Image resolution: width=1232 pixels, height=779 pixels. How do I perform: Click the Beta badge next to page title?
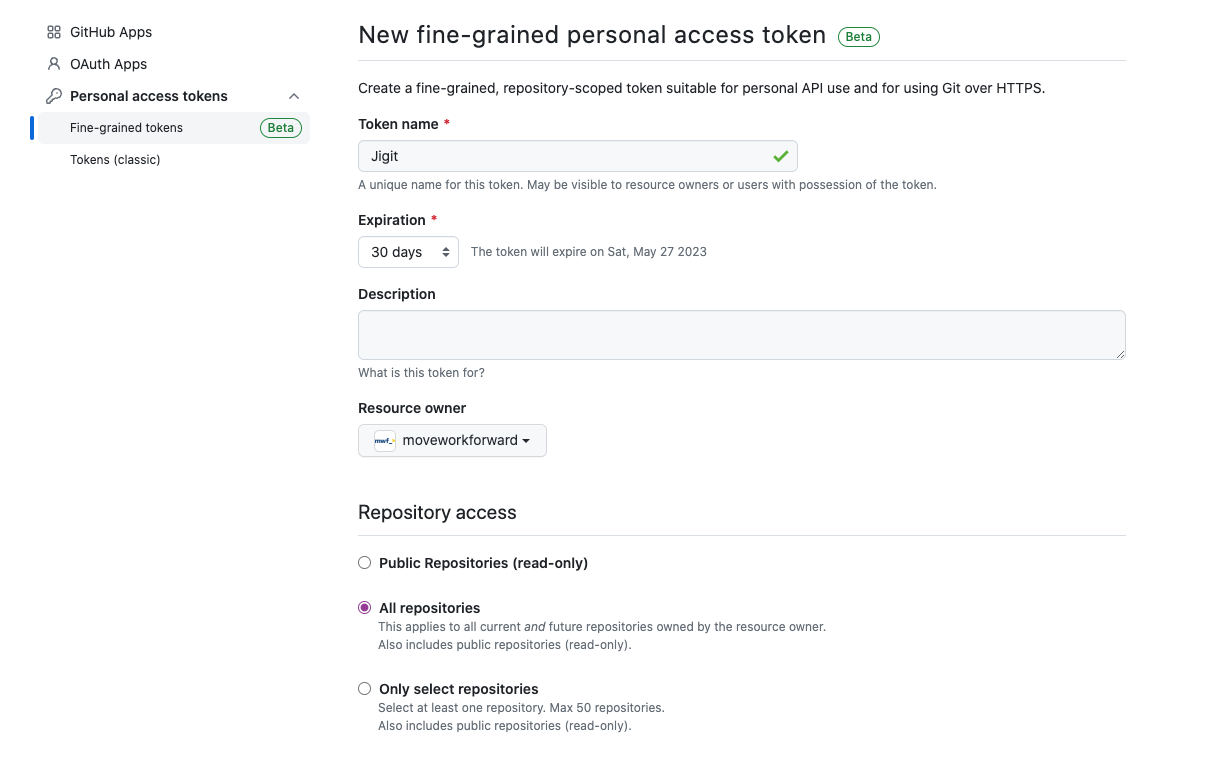point(858,37)
